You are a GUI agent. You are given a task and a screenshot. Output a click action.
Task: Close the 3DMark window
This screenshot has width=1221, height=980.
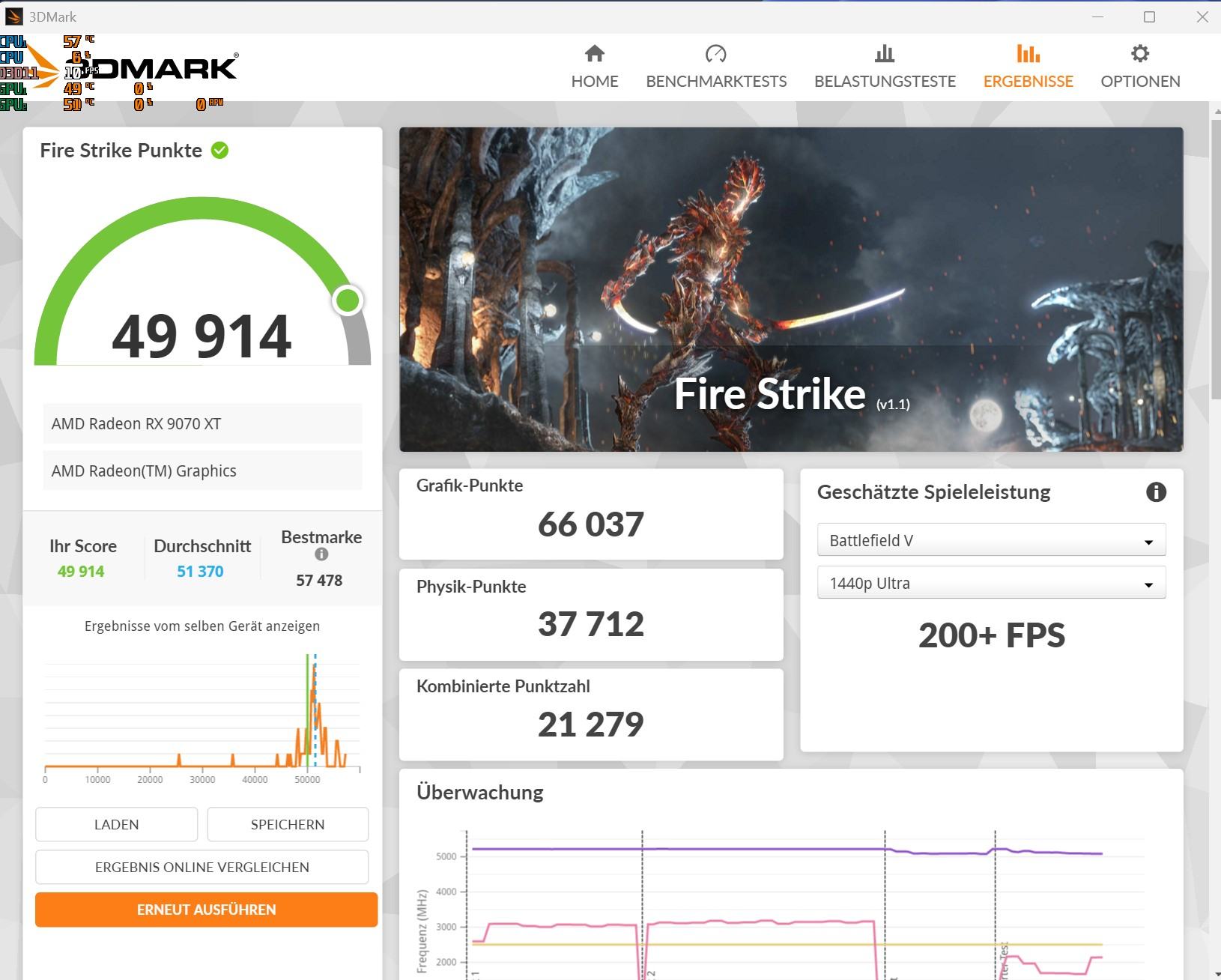[x=1202, y=16]
